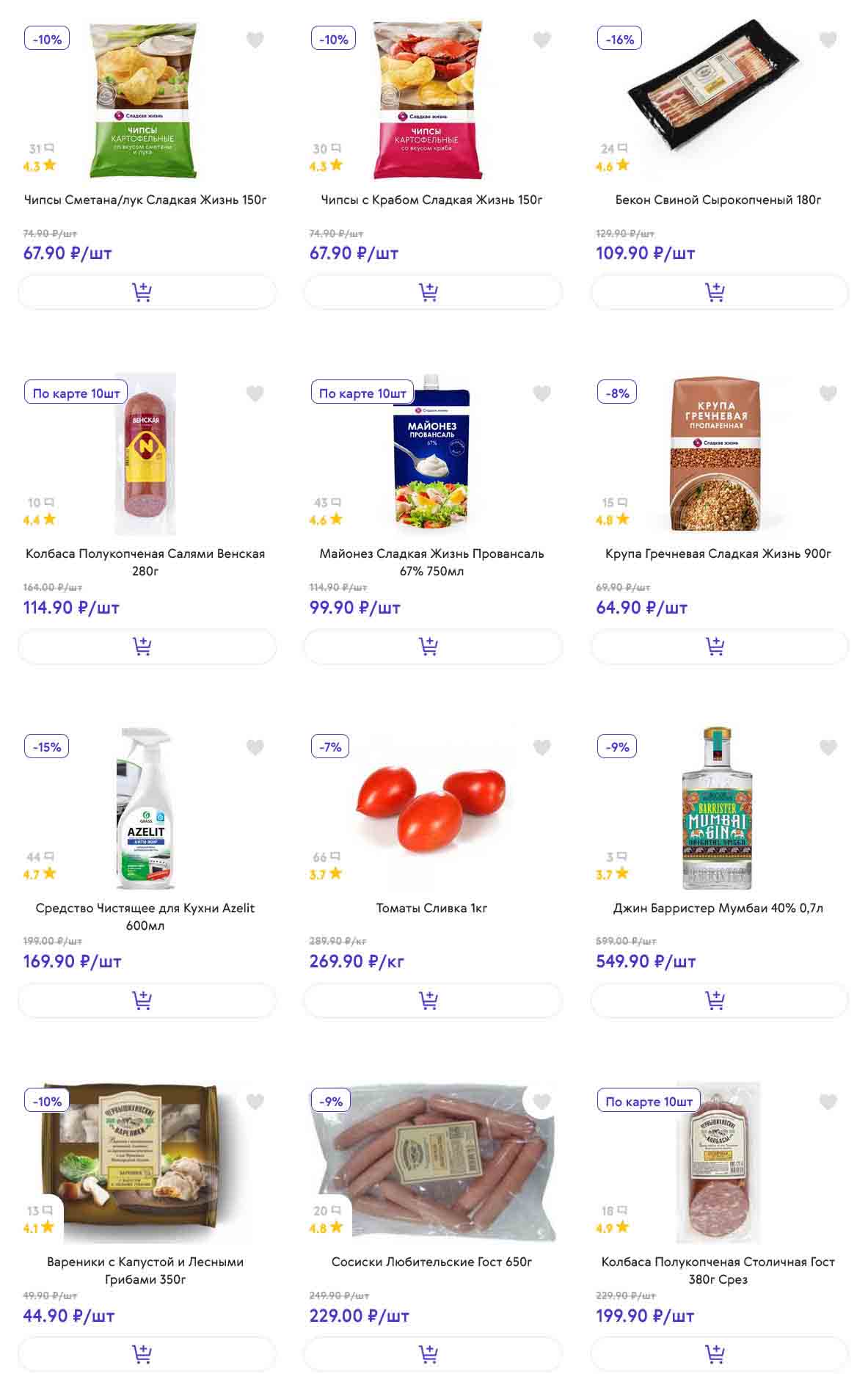Open Джин Барристер Мумбаи product title
The height and width of the screenshot is (1396, 868).
point(718,908)
